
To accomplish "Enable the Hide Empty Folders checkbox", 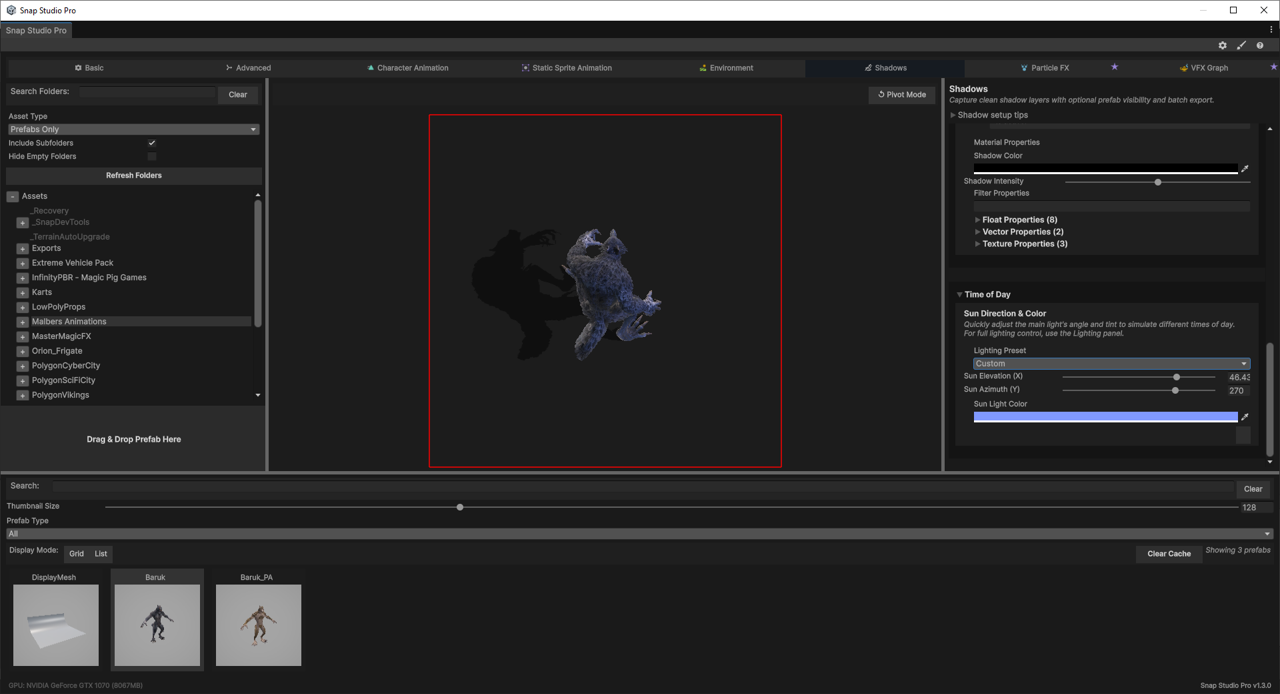I will (x=152, y=156).
